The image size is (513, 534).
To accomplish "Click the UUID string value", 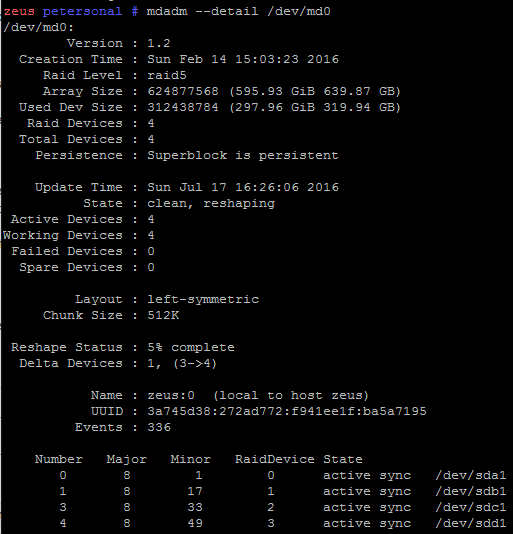I will (x=287, y=411).
